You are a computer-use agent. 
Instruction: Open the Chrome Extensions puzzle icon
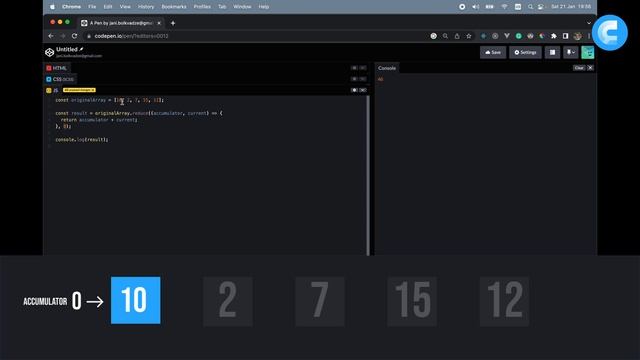pyautogui.click(x=554, y=36)
